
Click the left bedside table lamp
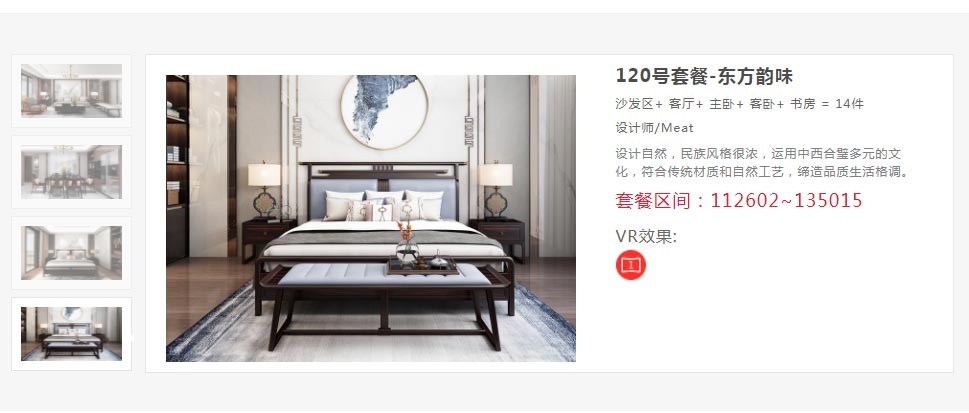click(x=264, y=189)
